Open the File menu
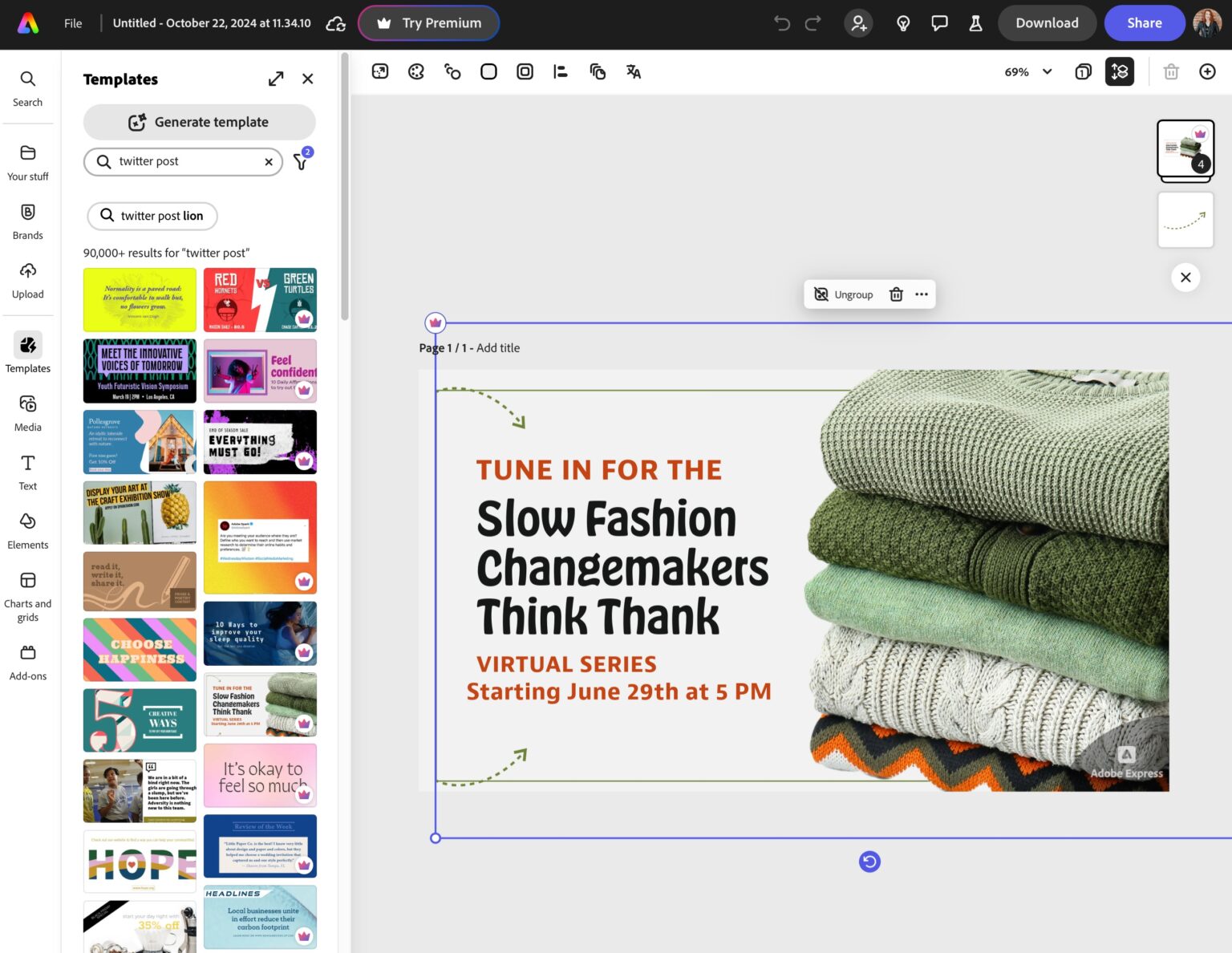This screenshot has width=1232, height=953. [x=73, y=23]
